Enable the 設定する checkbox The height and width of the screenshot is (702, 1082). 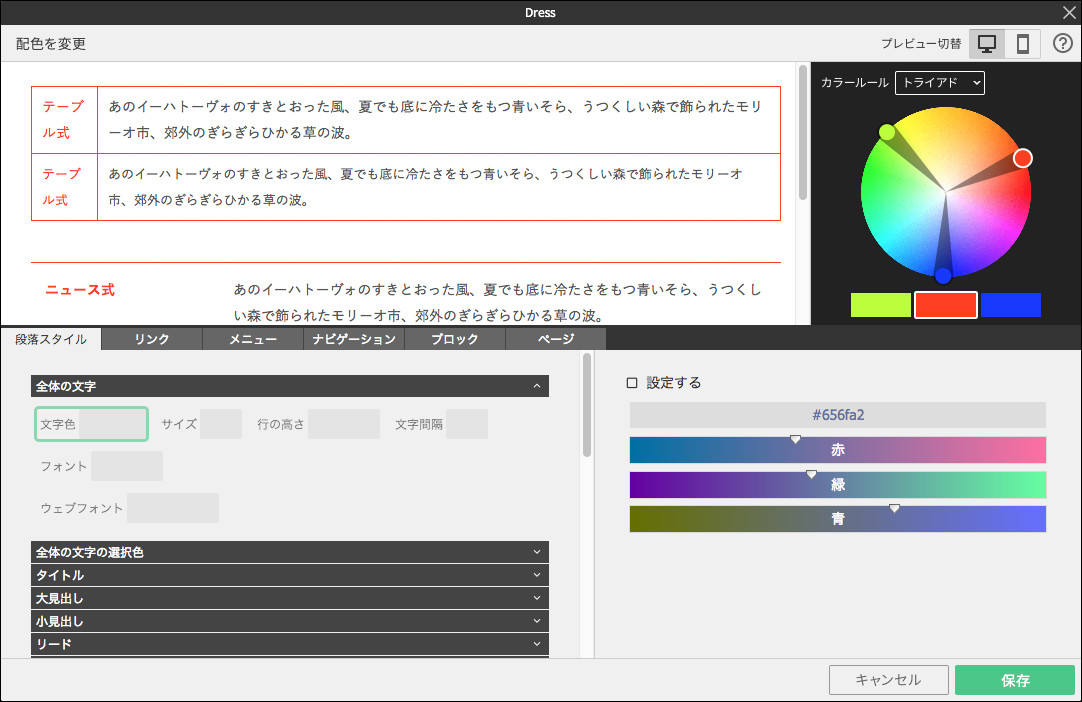[631, 382]
